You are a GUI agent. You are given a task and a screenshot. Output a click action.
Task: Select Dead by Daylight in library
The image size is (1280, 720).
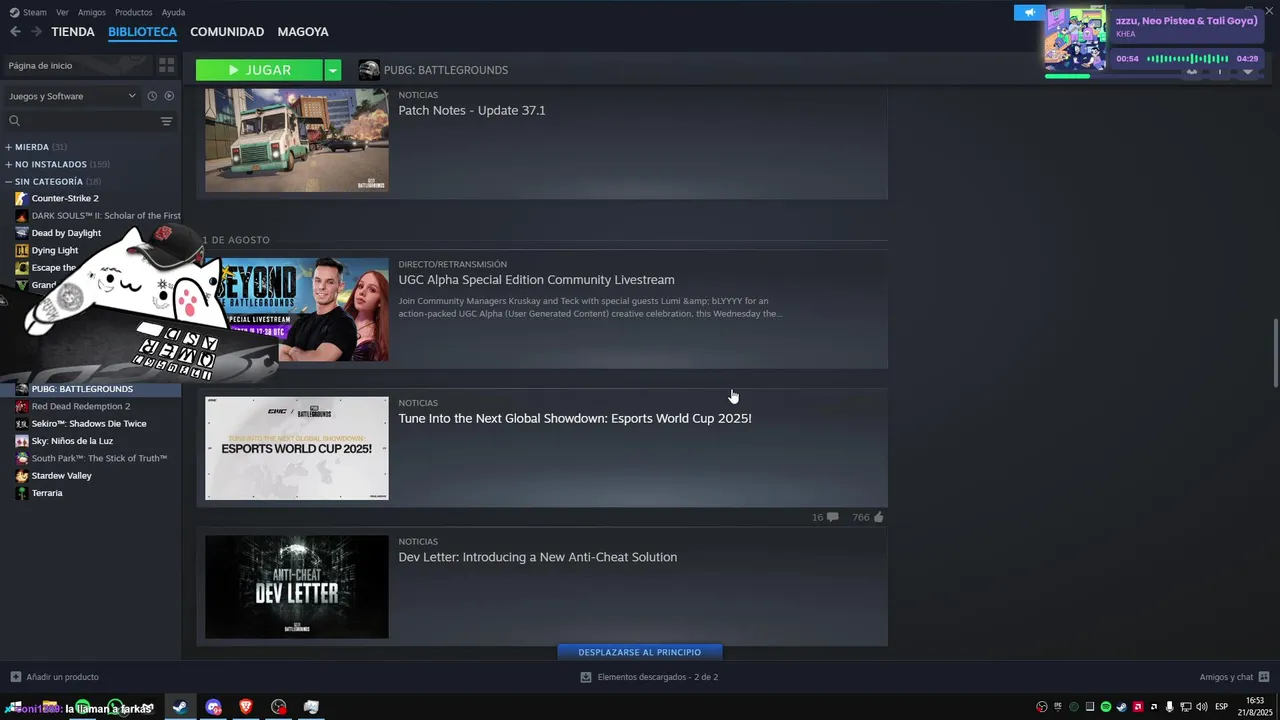66,233
